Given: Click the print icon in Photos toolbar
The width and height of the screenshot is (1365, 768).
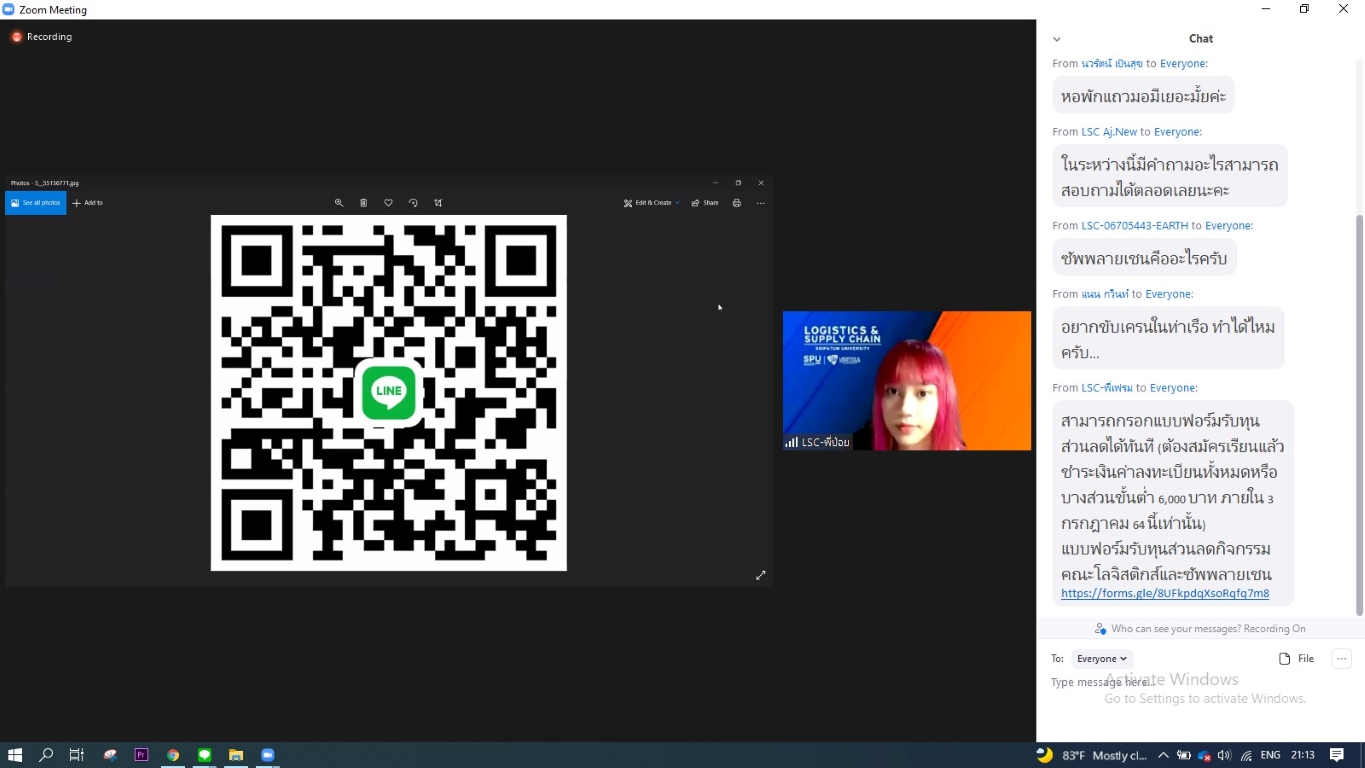Looking at the screenshot, I should click(737, 203).
